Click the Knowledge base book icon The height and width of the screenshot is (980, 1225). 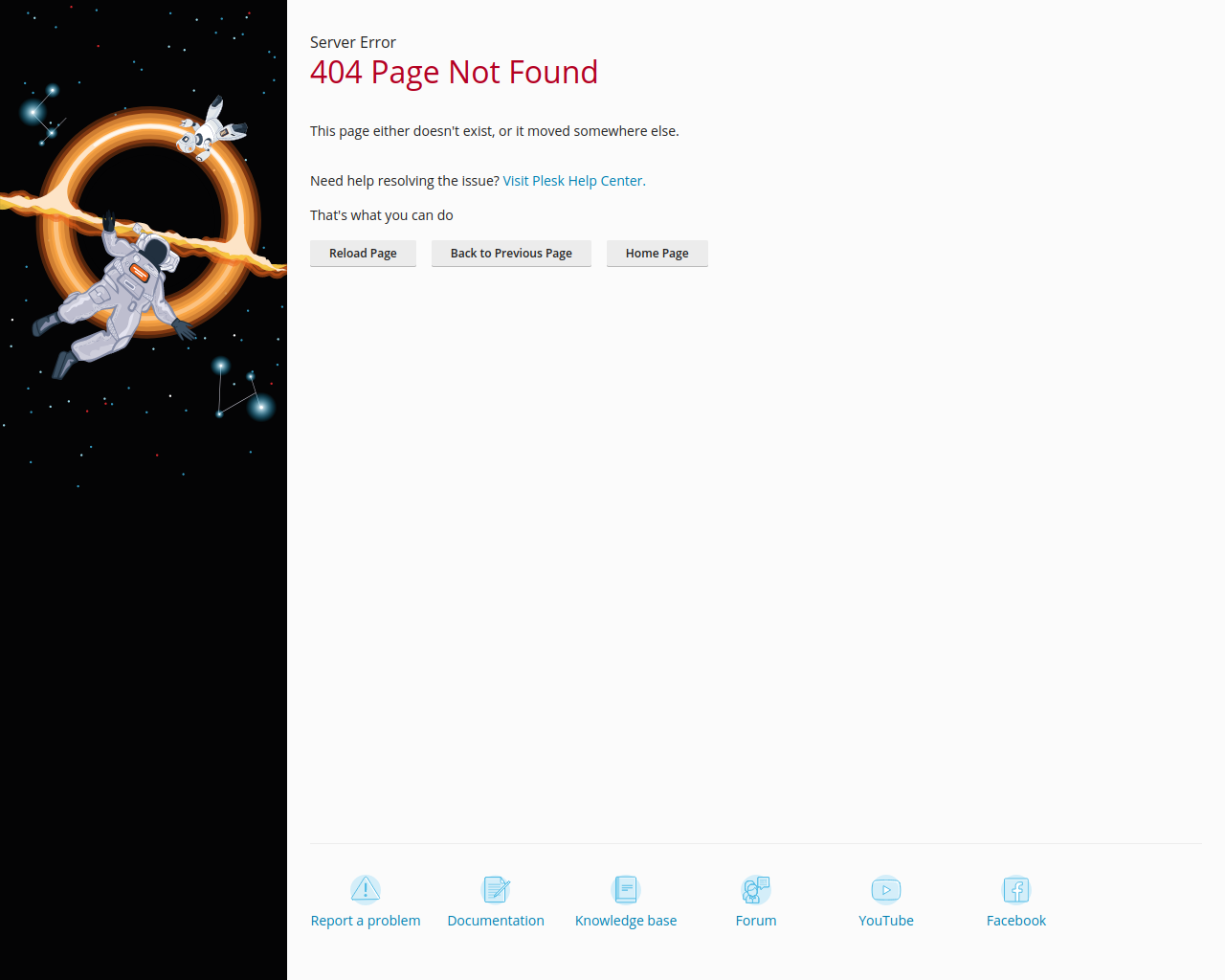pos(626,890)
